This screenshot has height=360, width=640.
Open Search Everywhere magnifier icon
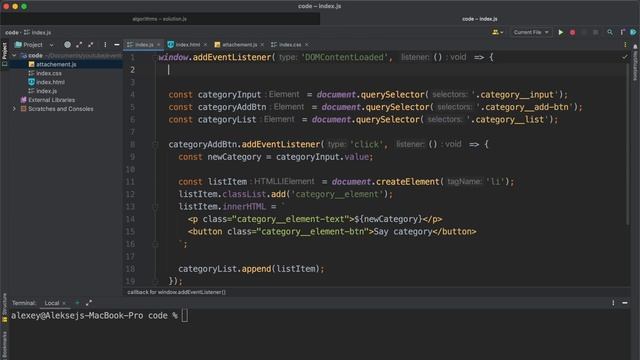610,32
